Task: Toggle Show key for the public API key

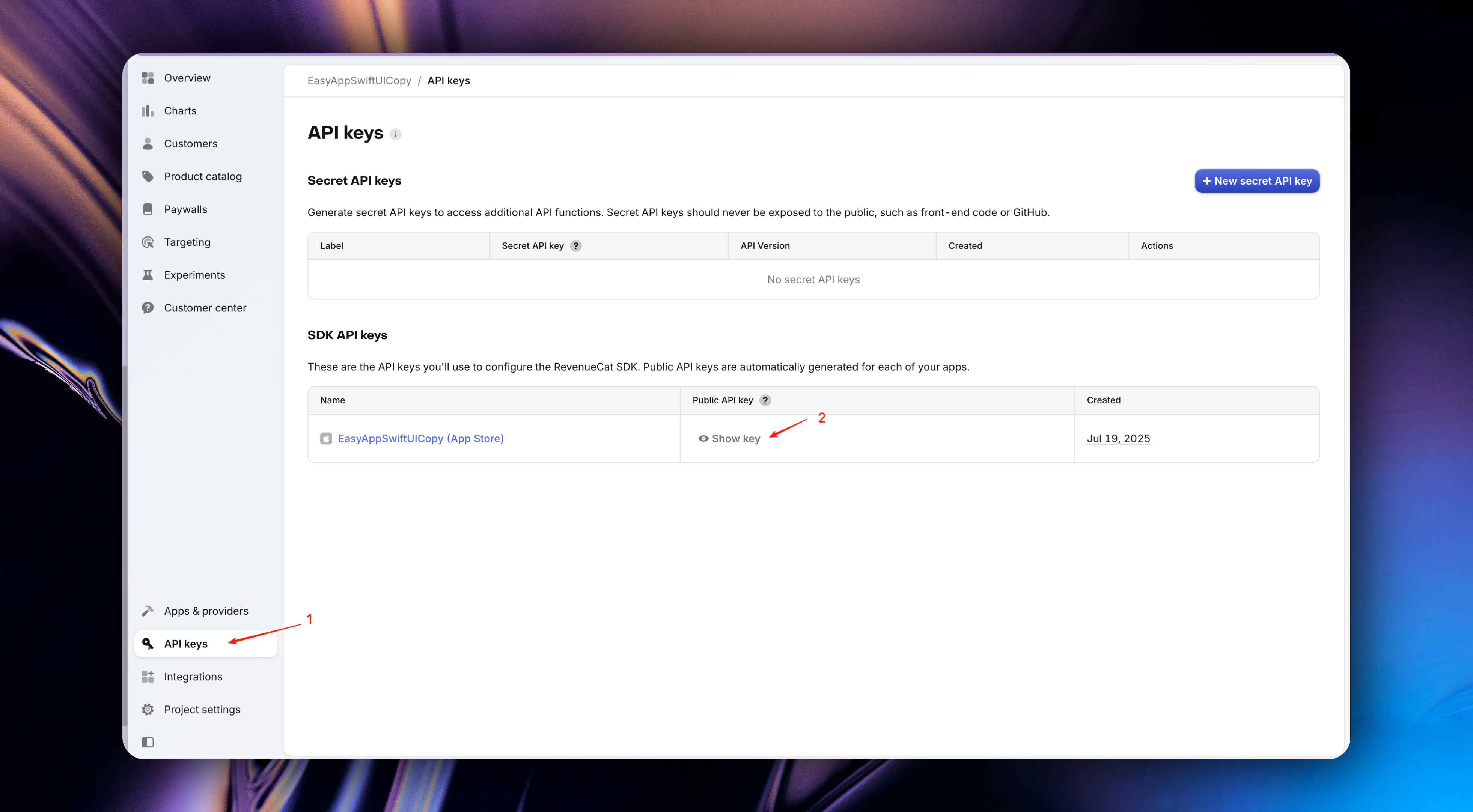Action: tap(729, 438)
